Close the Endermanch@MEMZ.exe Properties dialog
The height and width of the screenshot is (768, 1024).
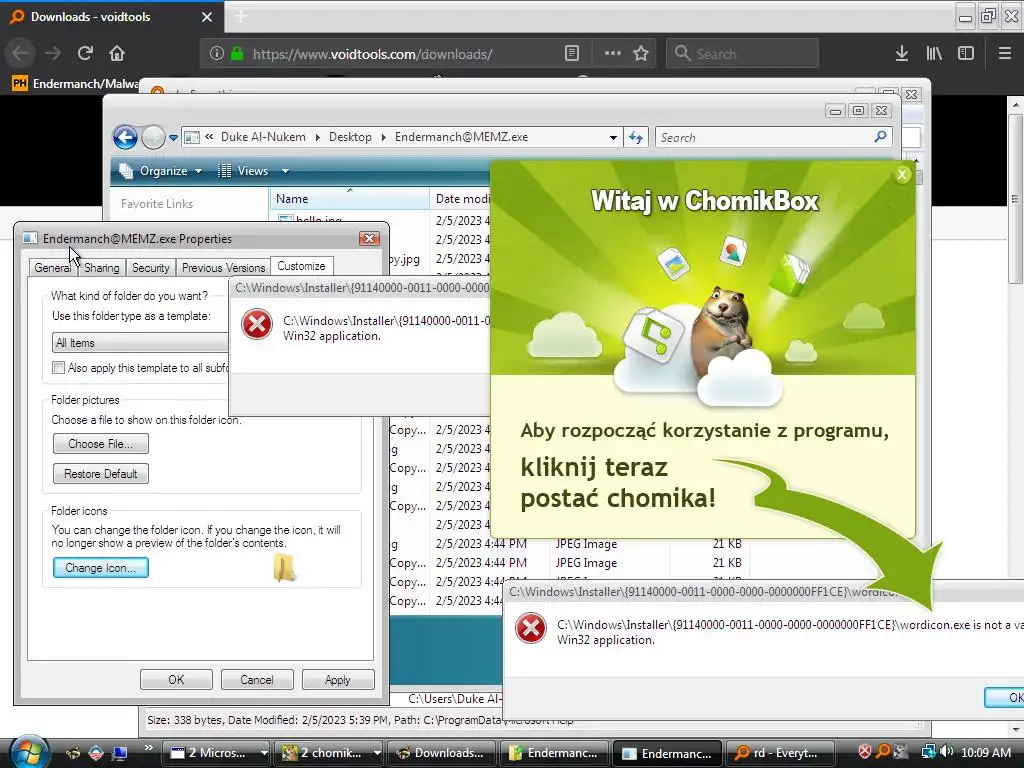point(369,238)
